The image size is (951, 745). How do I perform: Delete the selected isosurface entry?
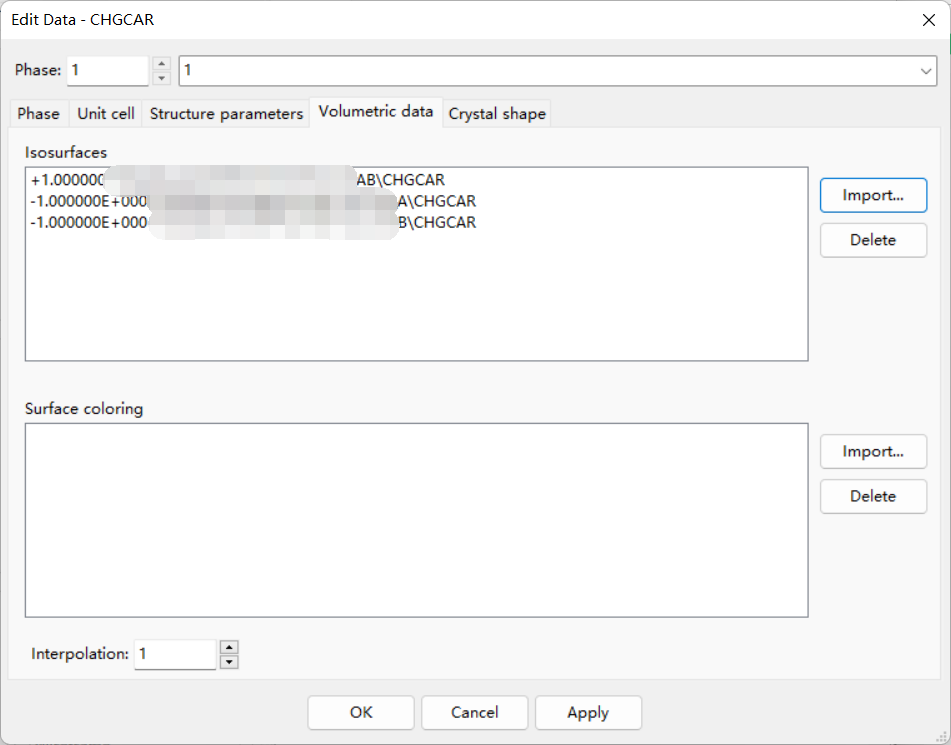click(x=873, y=240)
